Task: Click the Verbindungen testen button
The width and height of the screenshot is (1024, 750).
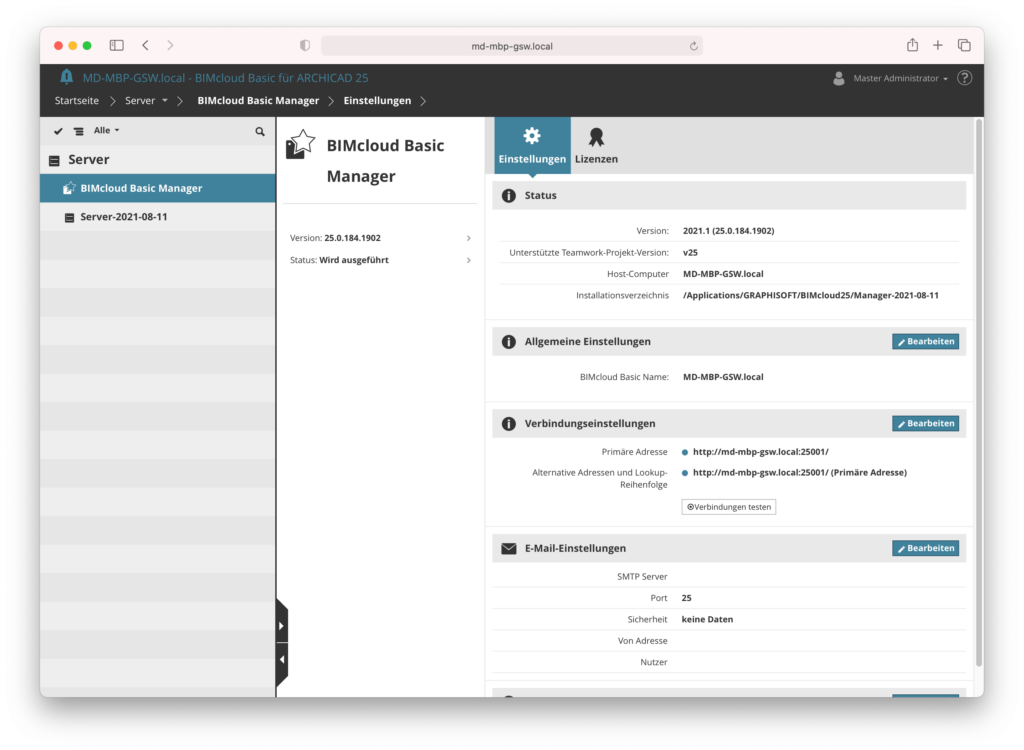Action: 728,506
